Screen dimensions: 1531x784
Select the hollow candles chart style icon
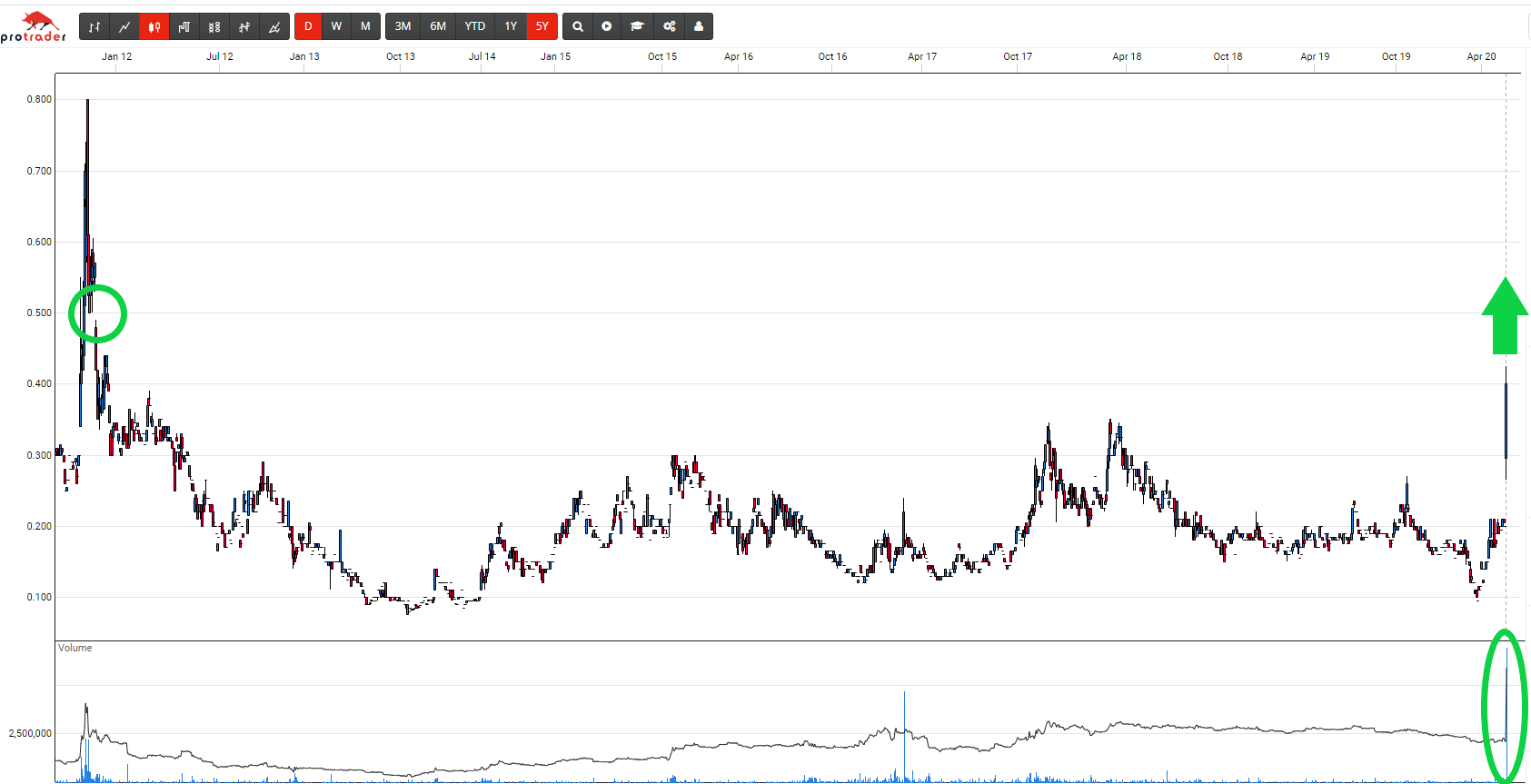[x=214, y=26]
